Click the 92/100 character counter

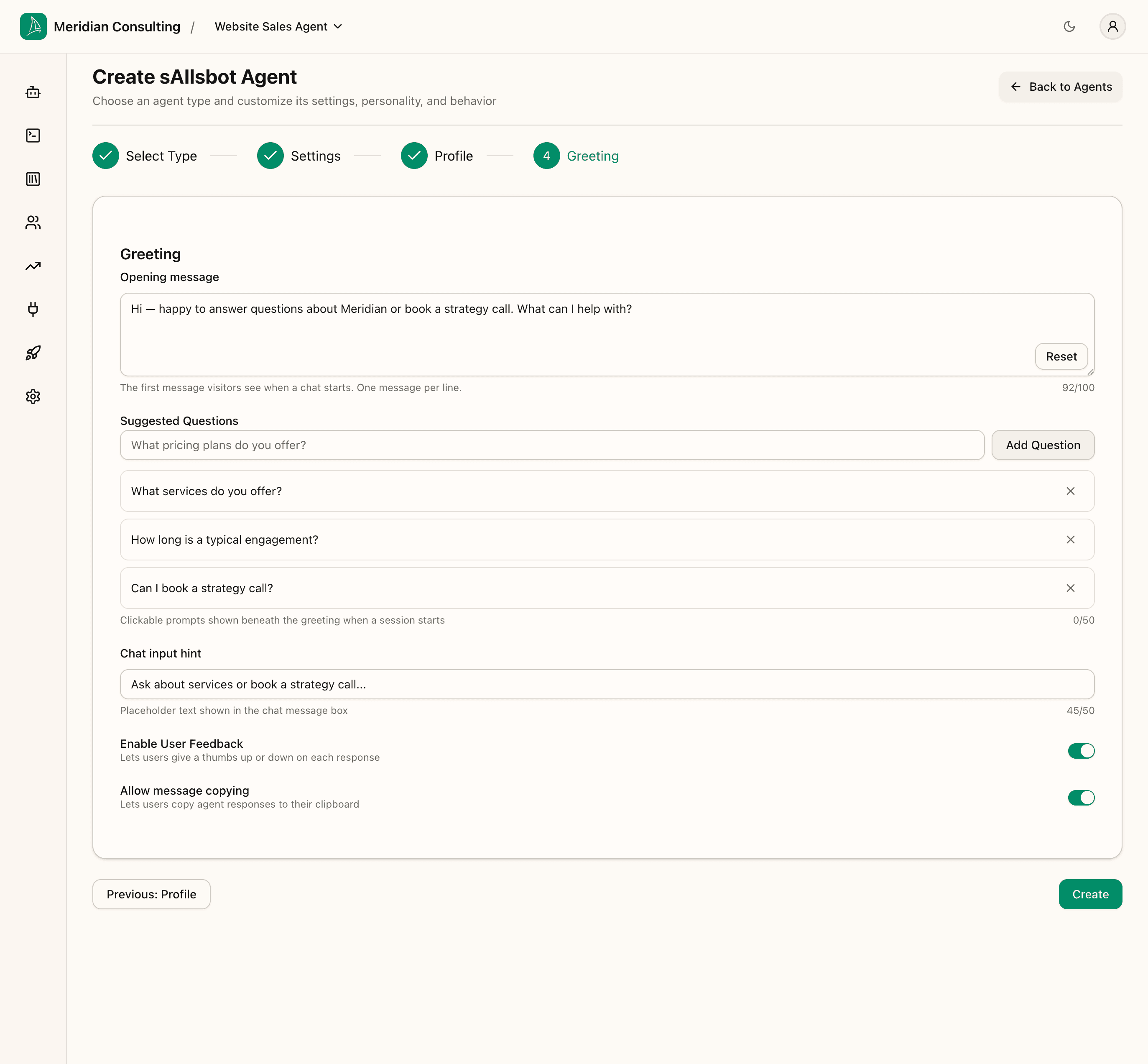point(1078,387)
